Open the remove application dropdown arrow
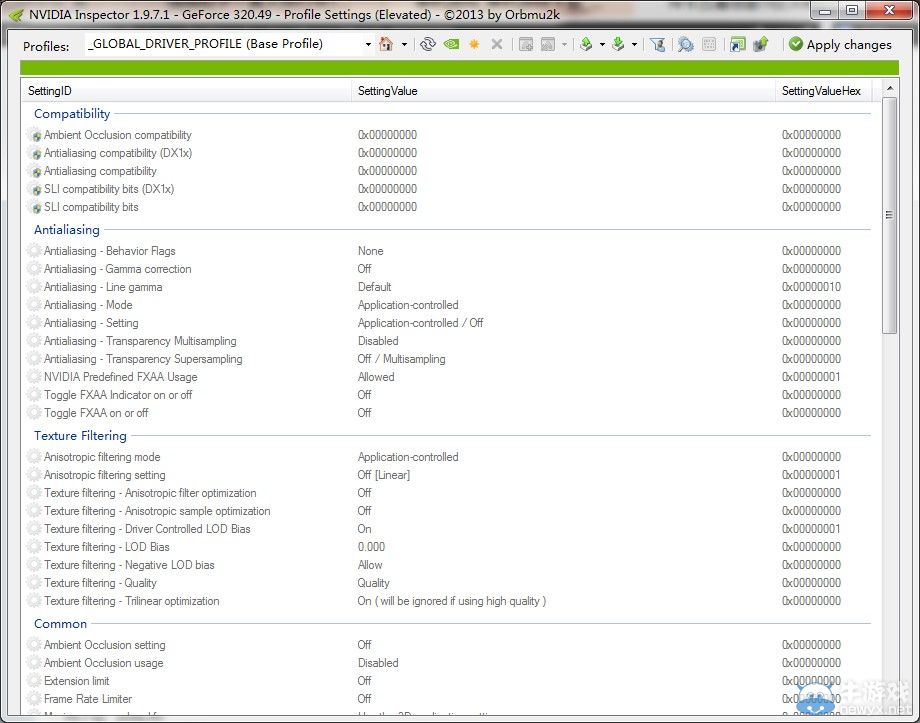The height and width of the screenshot is (723, 920). [564, 45]
